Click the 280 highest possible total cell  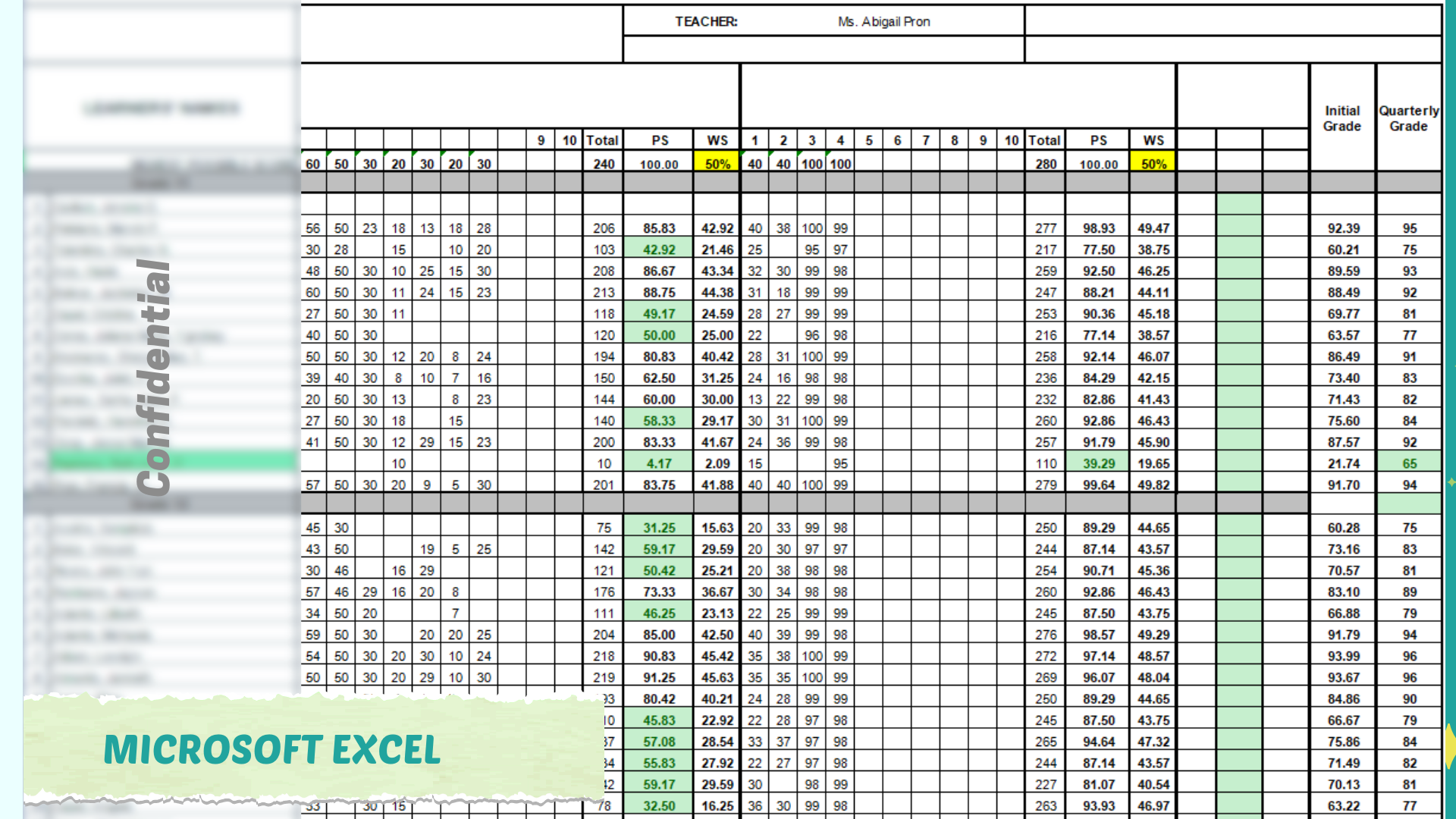click(x=1046, y=164)
